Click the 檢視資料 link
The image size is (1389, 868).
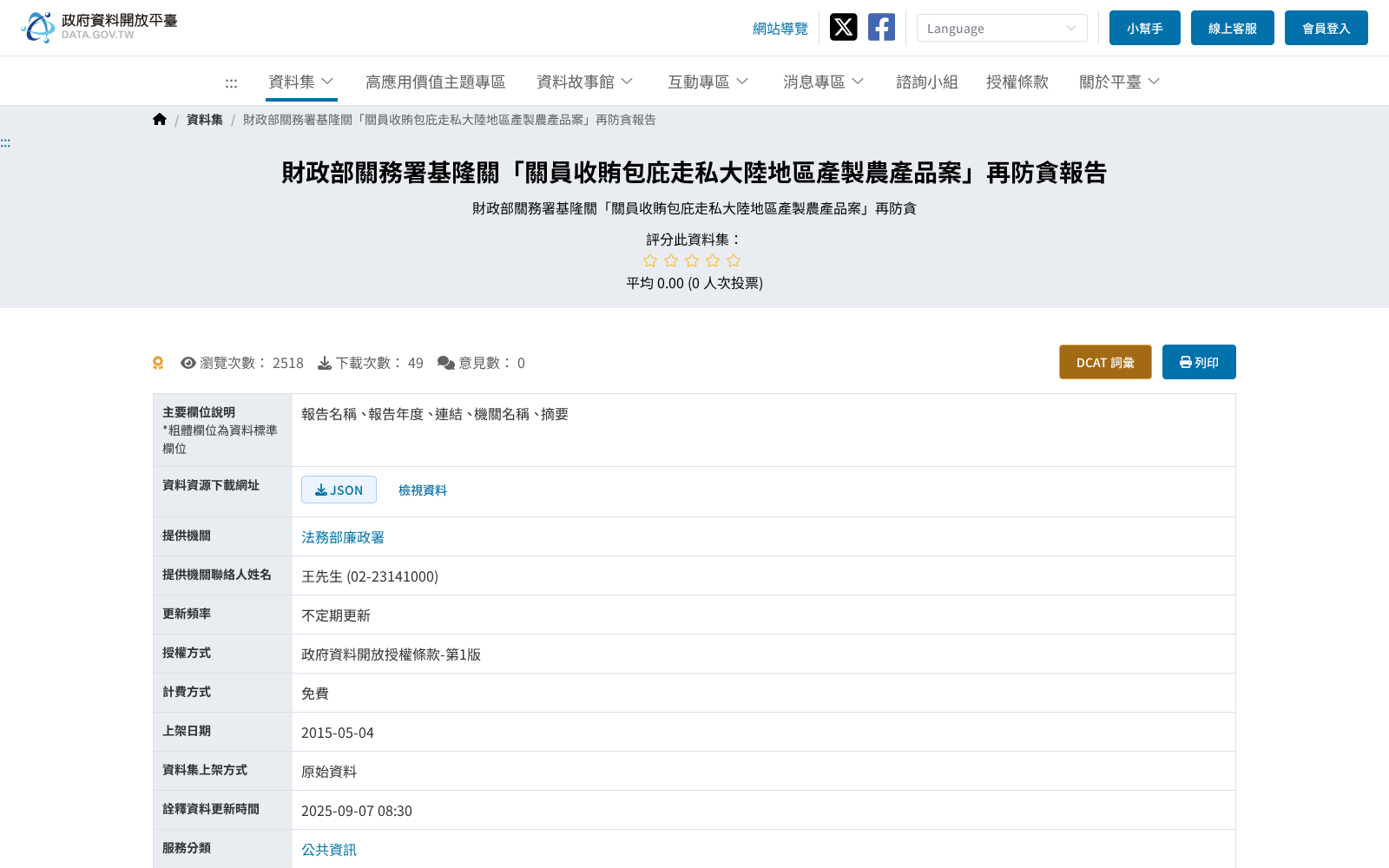(x=423, y=490)
